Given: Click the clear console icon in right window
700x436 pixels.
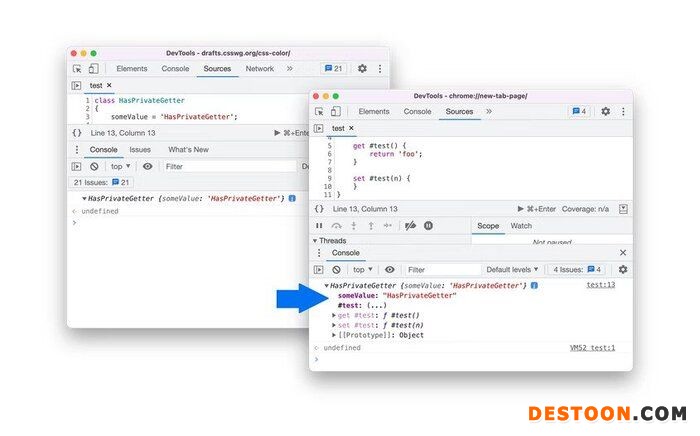Looking at the screenshot, I should (337, 269).
